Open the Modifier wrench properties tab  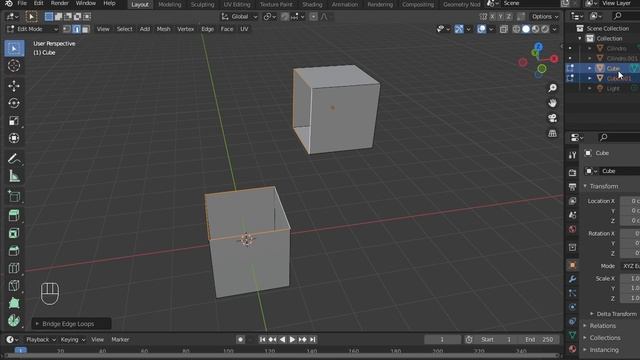pos(572,279)
